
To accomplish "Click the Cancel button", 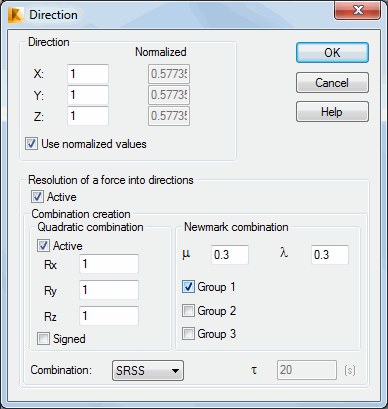I will tap(332, 83).
